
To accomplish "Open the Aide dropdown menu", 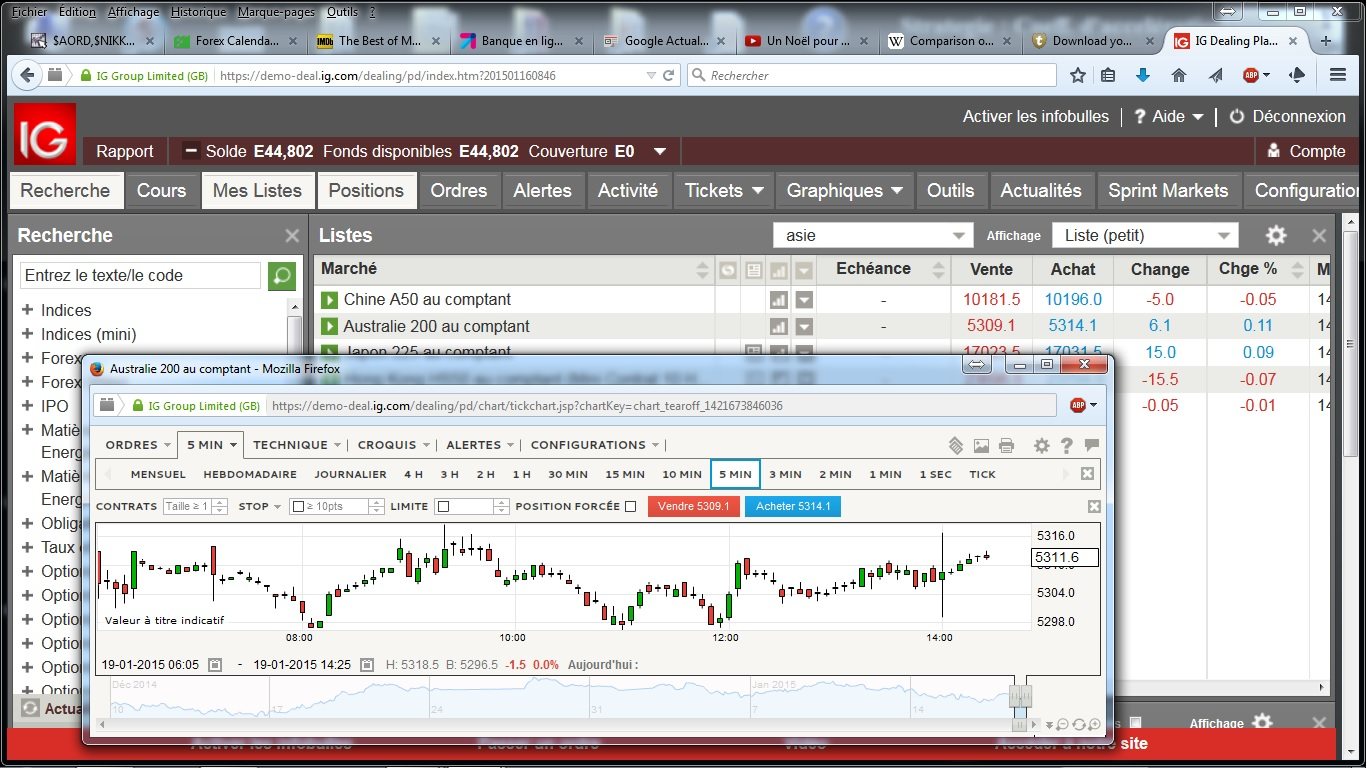I will (x=1169, y=117).
